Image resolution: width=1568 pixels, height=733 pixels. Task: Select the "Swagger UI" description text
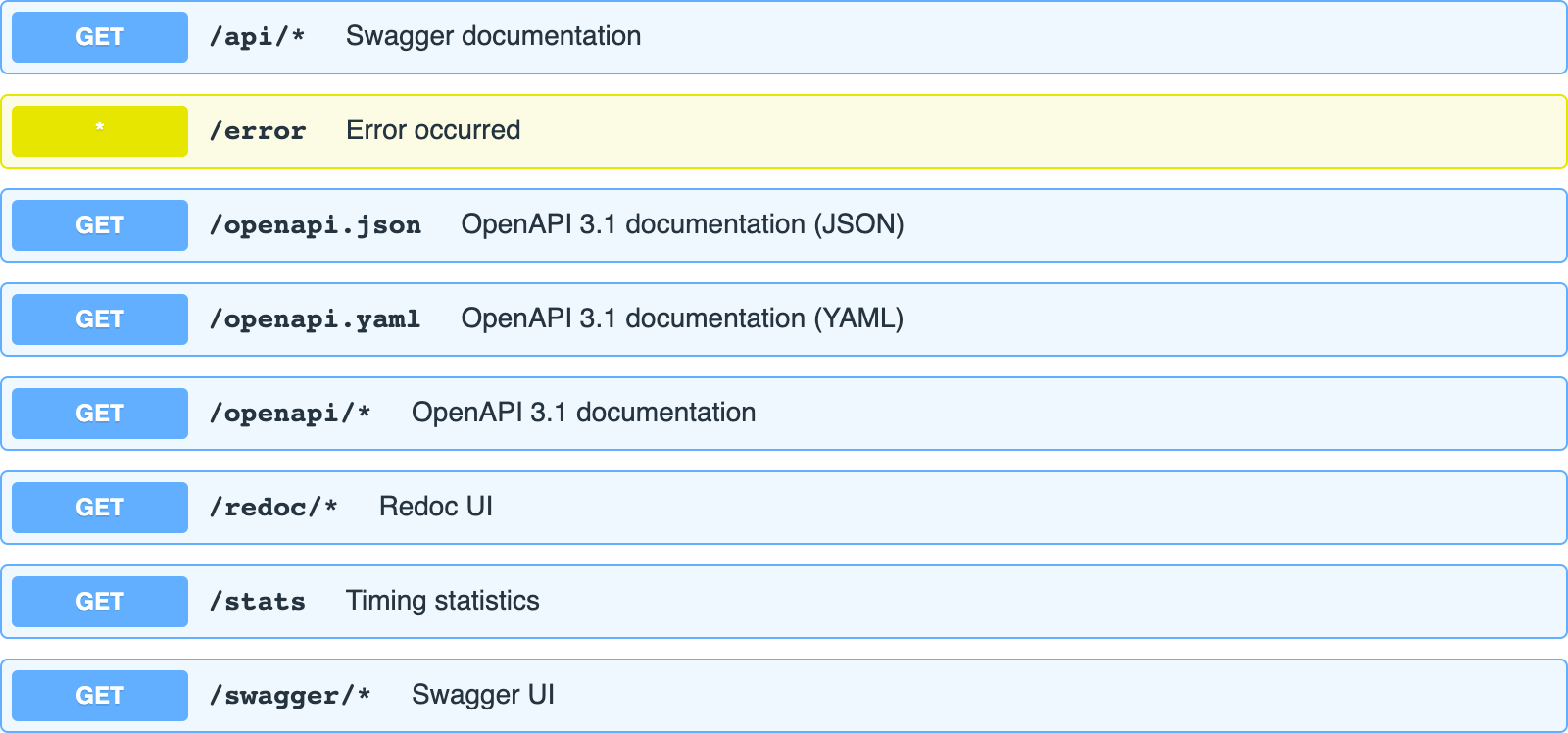click(483, 695)
